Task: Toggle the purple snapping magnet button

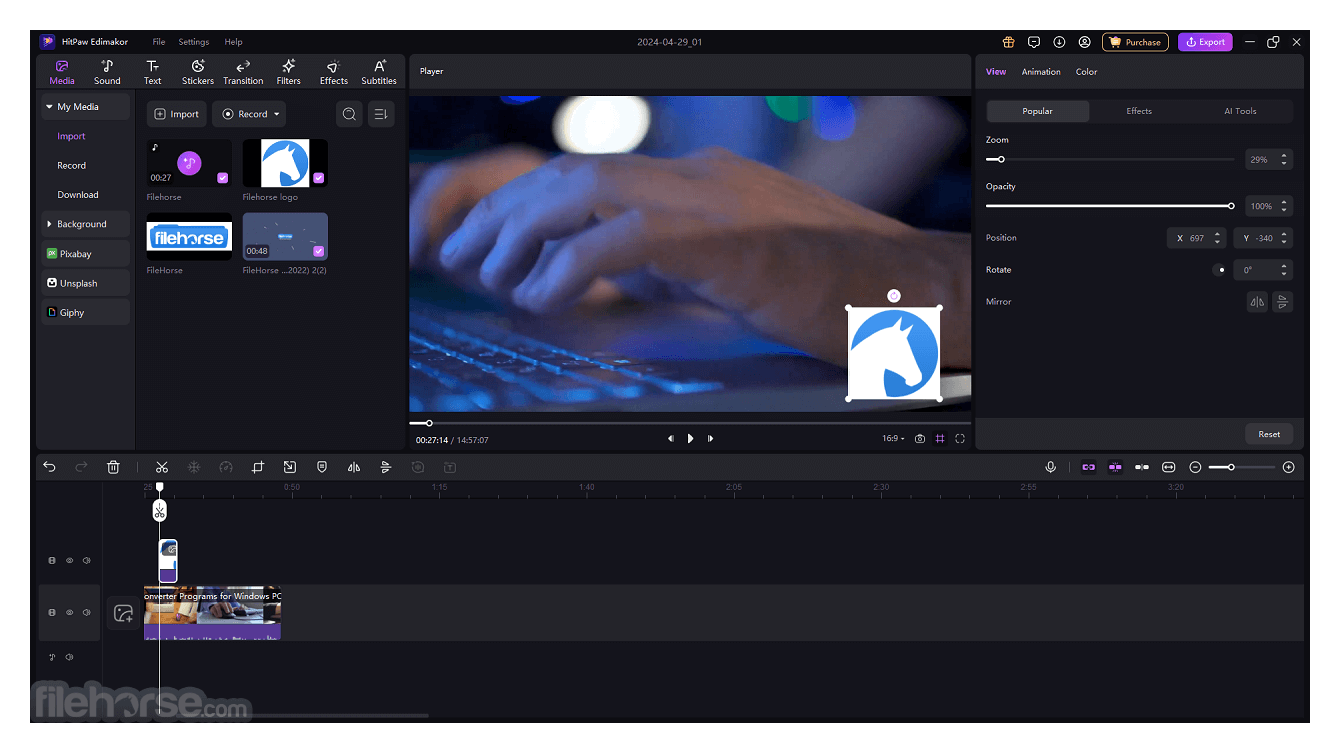Action: click(x=1115, y=467)
